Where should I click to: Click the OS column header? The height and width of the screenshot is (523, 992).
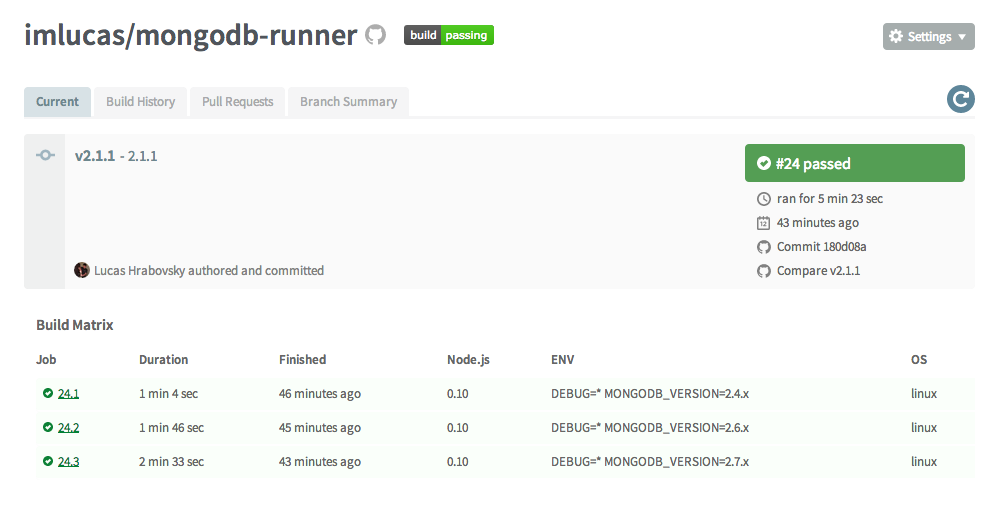coord(919,359)
